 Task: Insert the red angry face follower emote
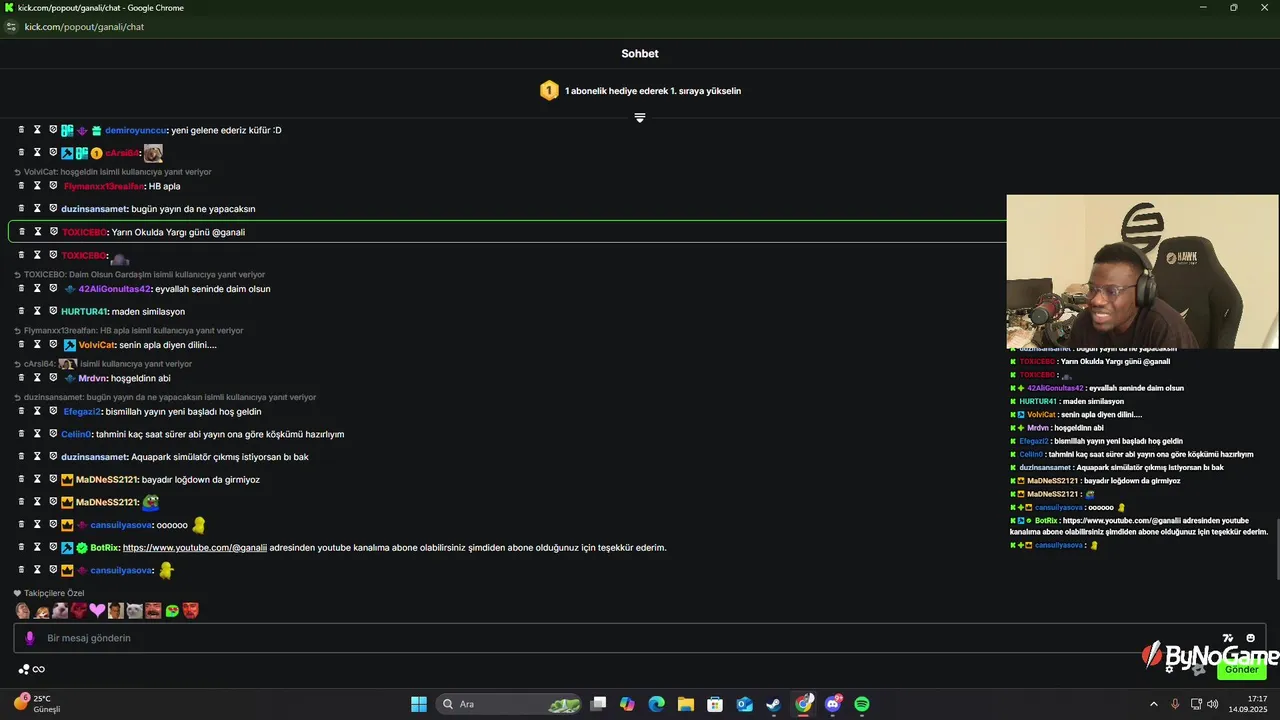point(190,610)
